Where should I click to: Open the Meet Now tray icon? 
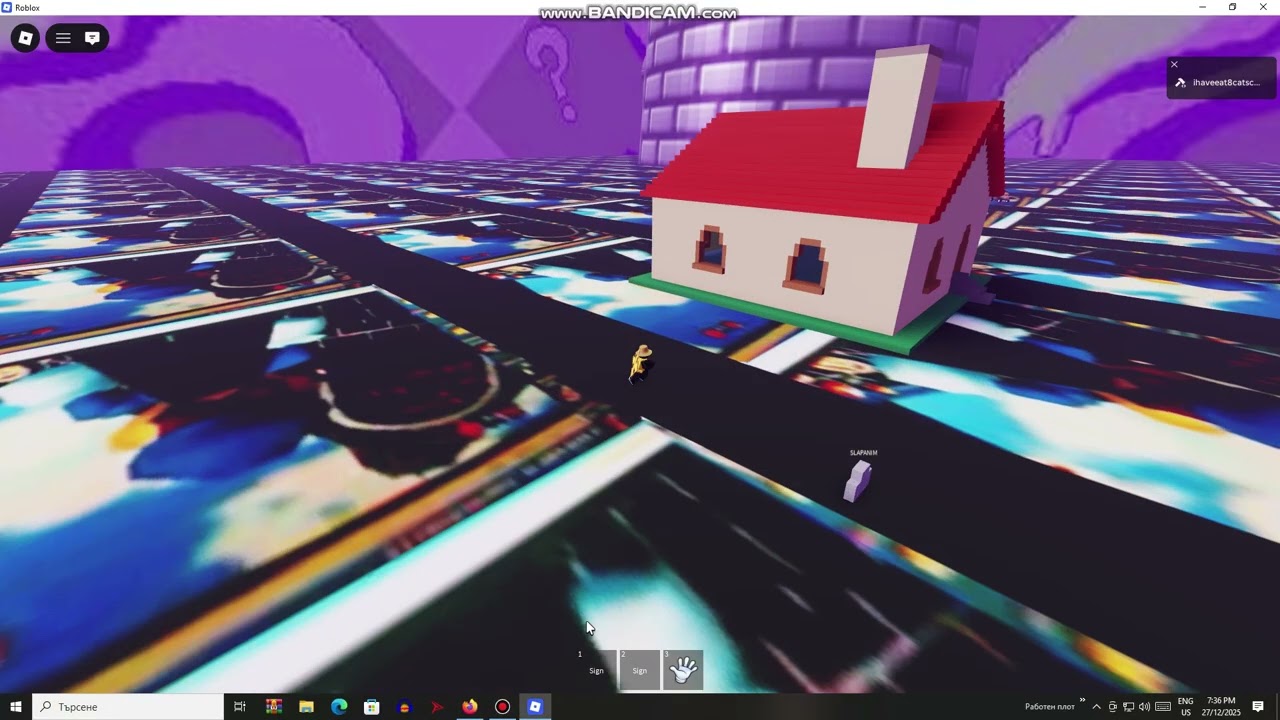tap(1113, 707)
